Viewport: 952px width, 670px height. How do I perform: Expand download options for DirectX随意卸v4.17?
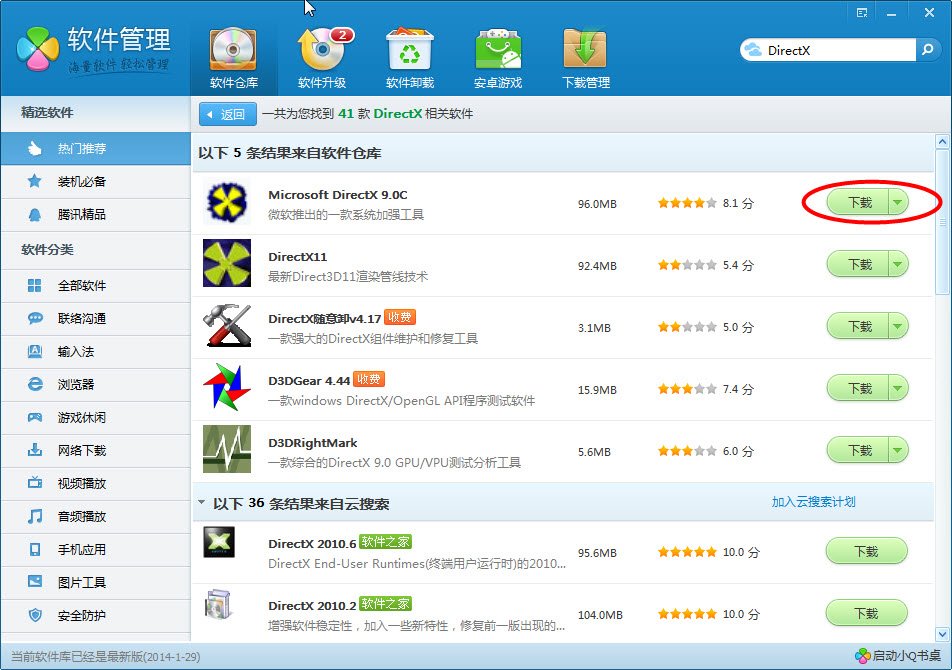click(898, 327)
